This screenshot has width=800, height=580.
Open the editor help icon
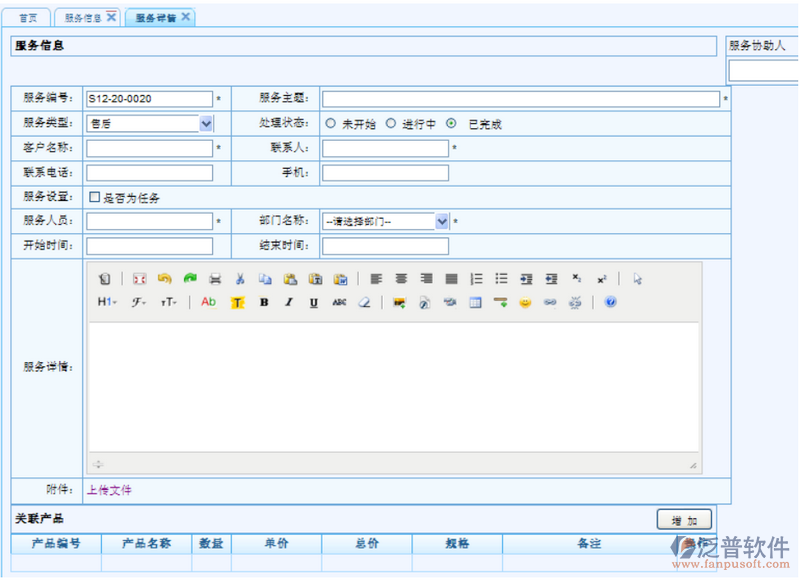(x=610, y=302)
